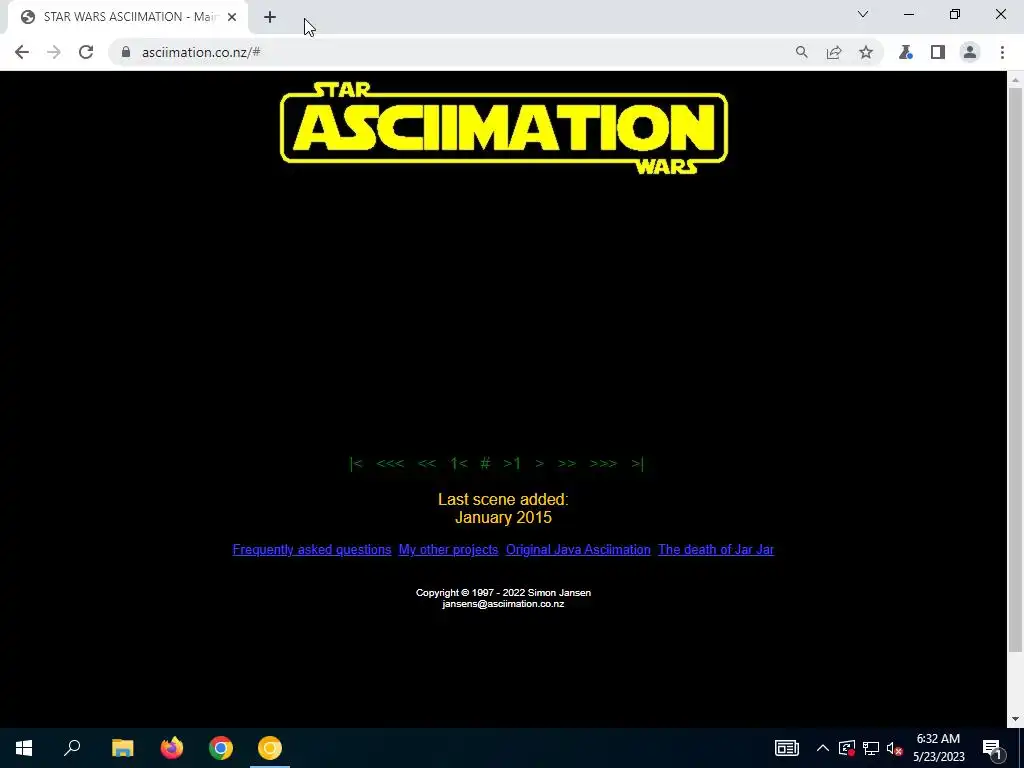Viewport: 1024px width, 768px height.
Task: Open My other projects link
Action: [x=448, y=550]
